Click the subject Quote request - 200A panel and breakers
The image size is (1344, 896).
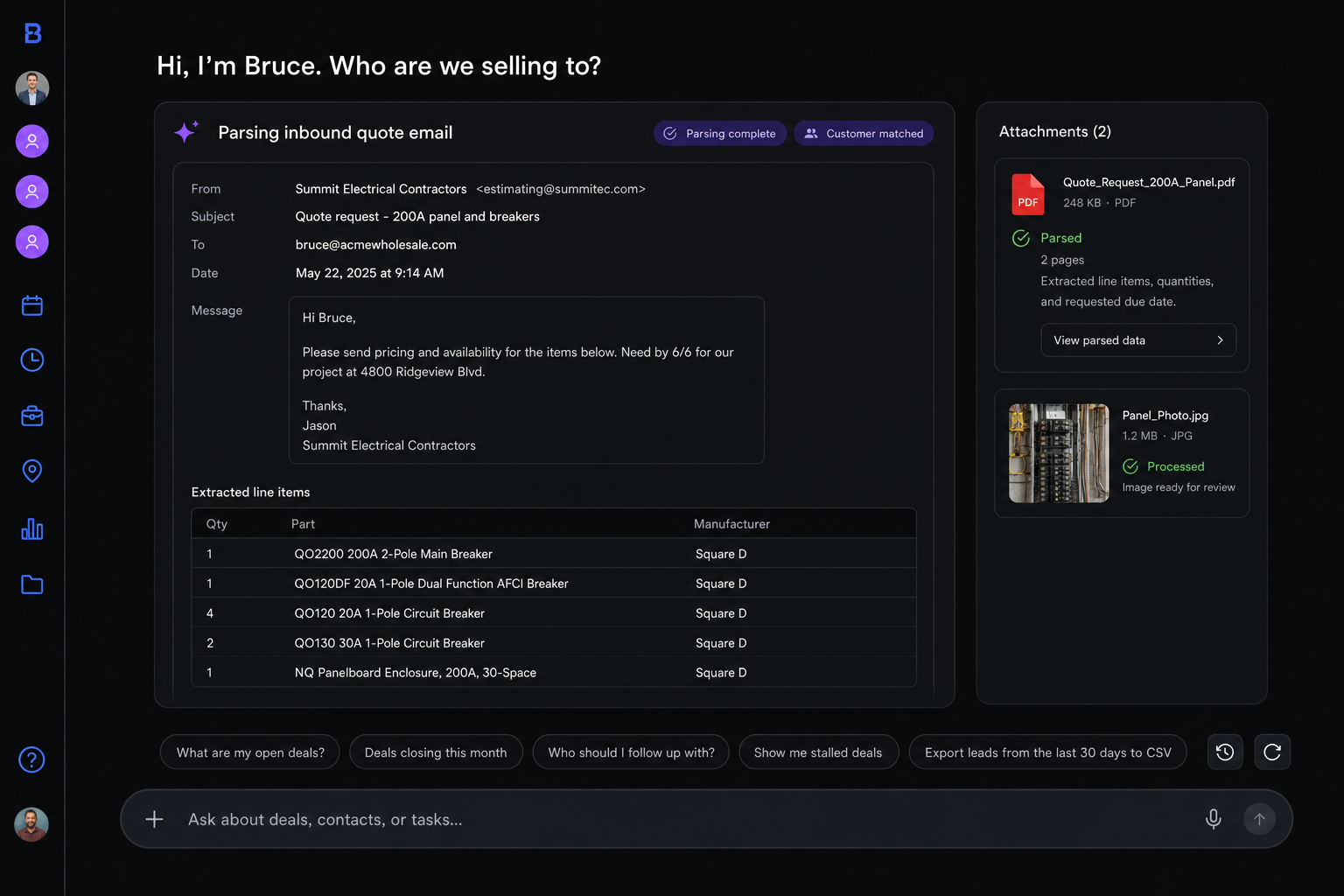[x=417, y=217]
